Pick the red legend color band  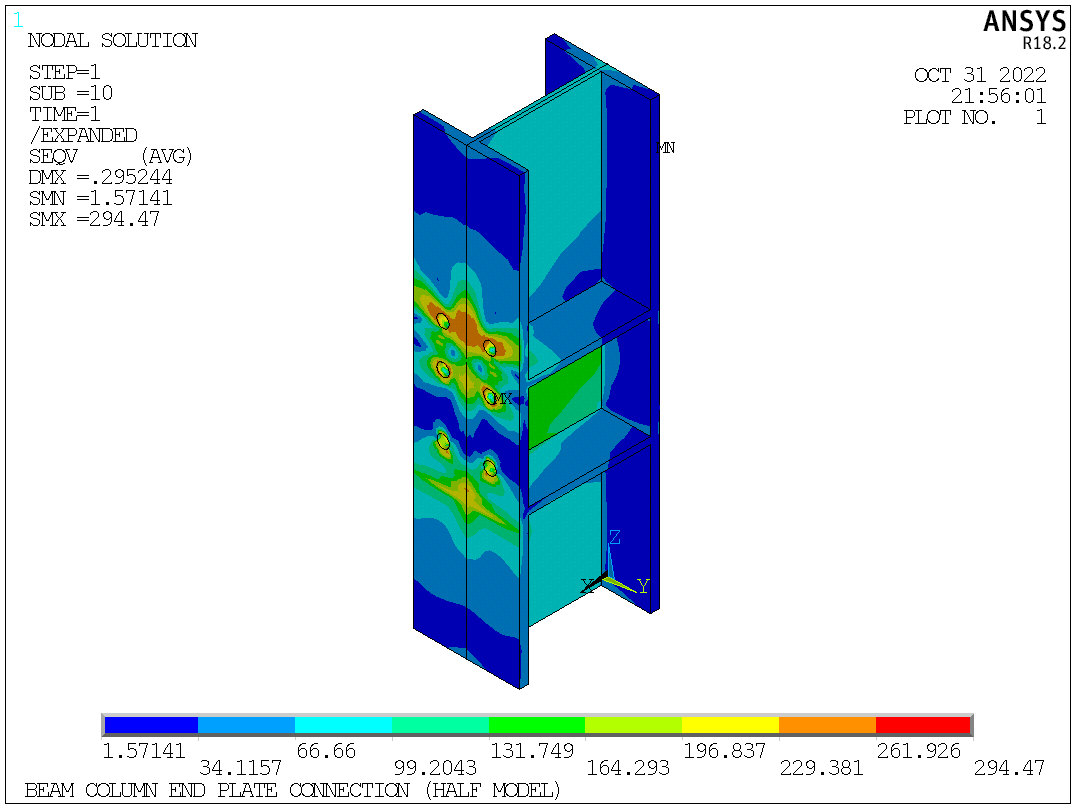coord(923,725)
